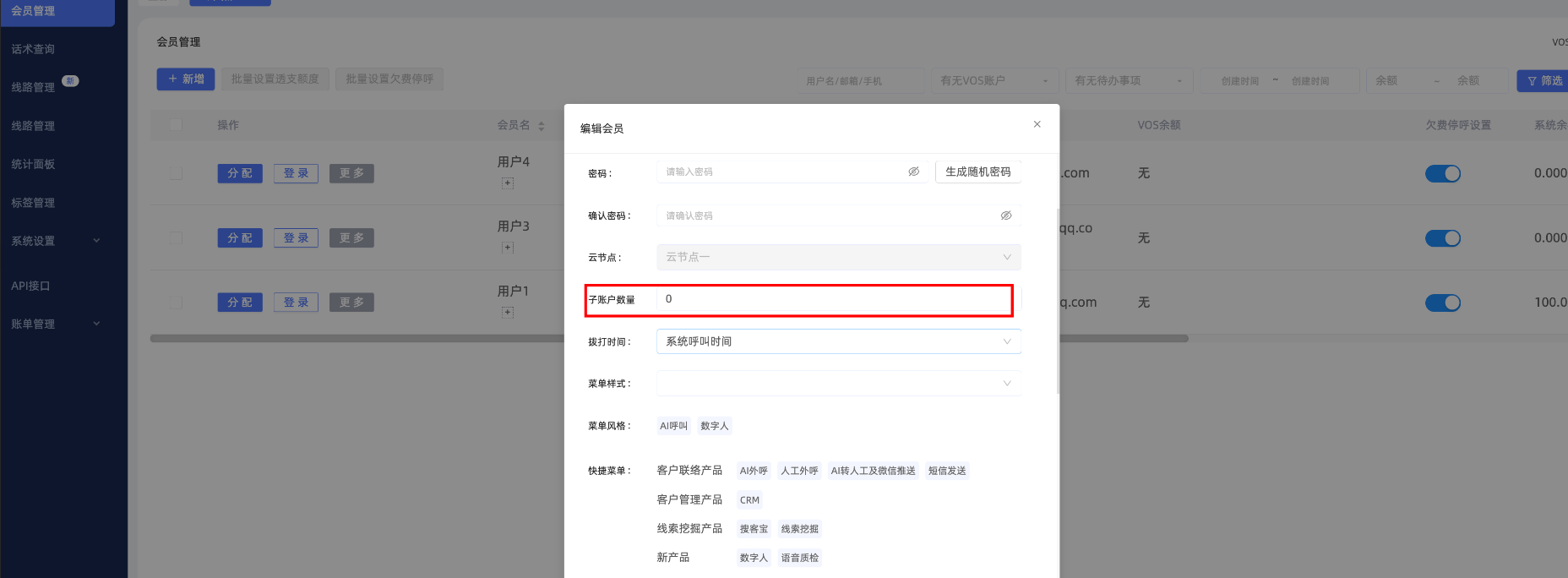The height and width of the screenshot is (578, 1568).
Task: Toggle 欠费停呼 switch for 用户3
Action: coord(1442,238)
